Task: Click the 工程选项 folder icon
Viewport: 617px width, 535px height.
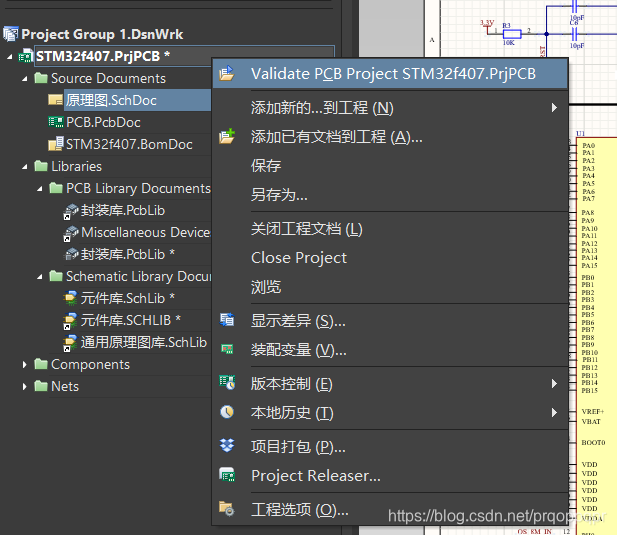Action: (x=227, y=509)
